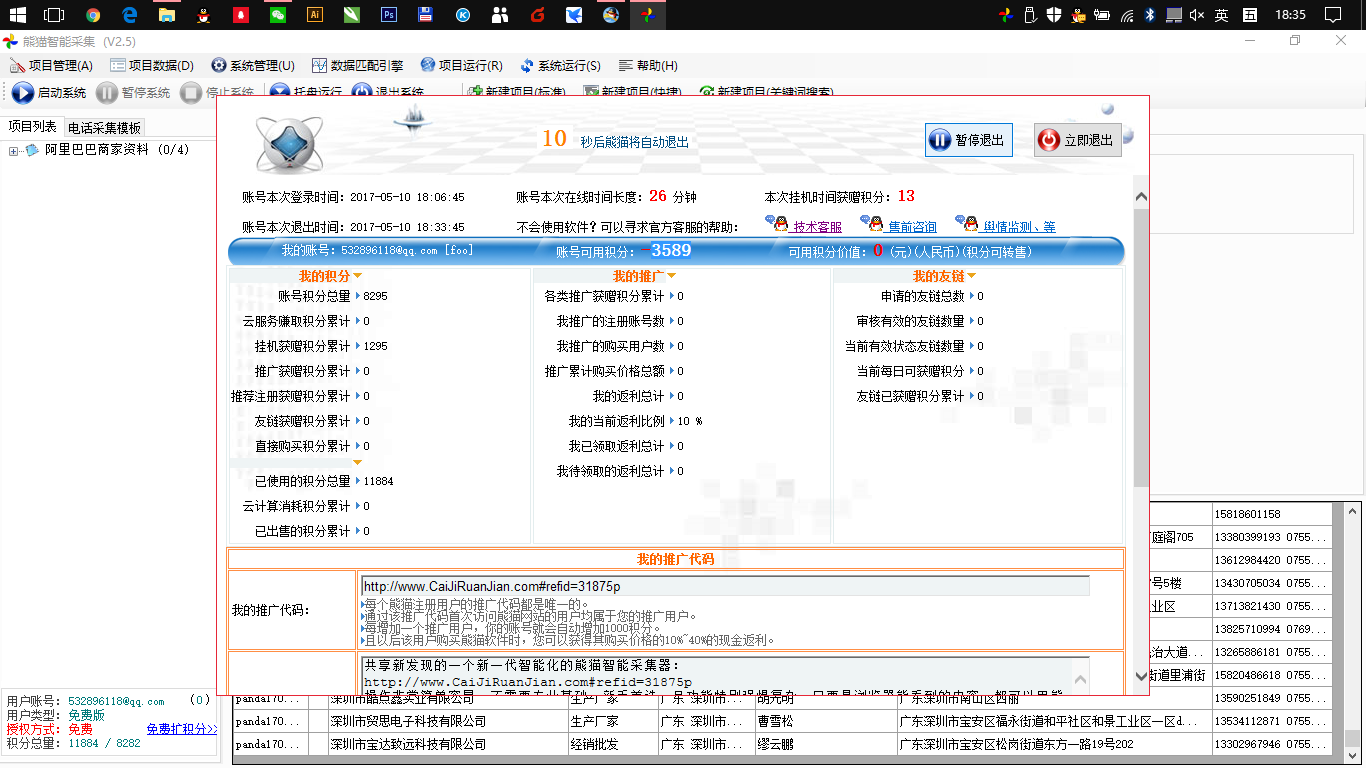This screenshot has width=1366, height=768.
Task: Expand the 阿里巴巴商家资料 tree node
Action: pyautogui.click(x=14, y=151)
